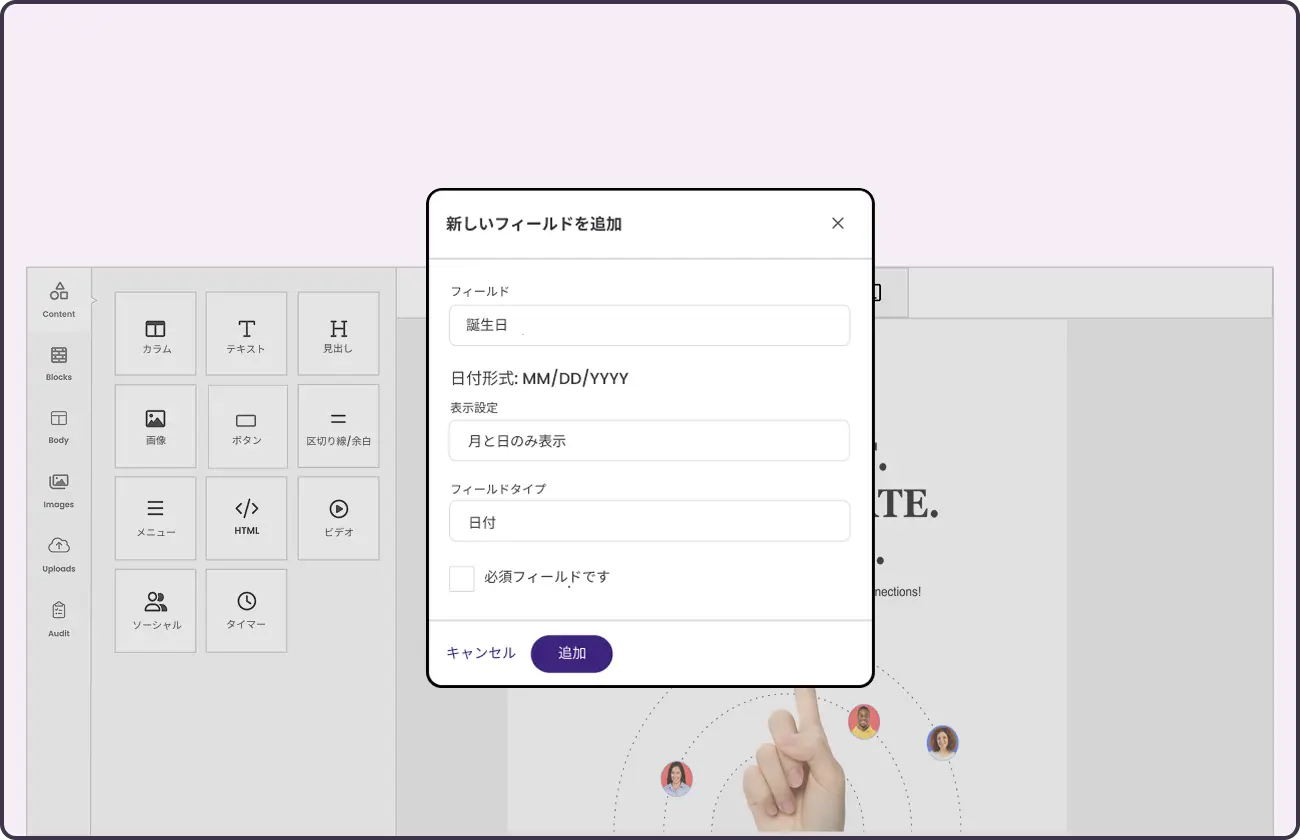This screenshot has height=840, width=1300.
Task: Open the Uploads panel
Action: 58,555
